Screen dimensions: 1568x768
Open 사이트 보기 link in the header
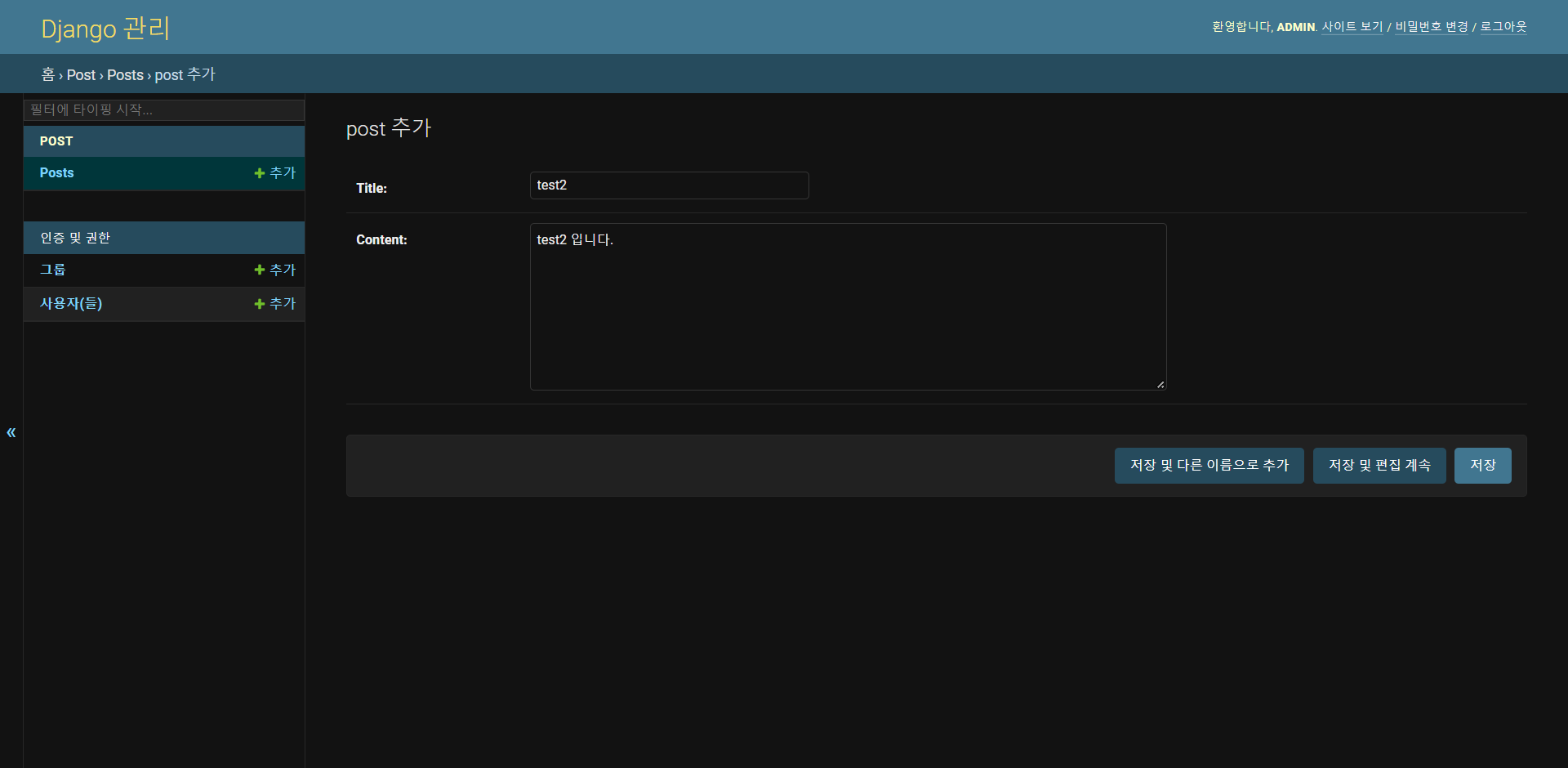1352,27
